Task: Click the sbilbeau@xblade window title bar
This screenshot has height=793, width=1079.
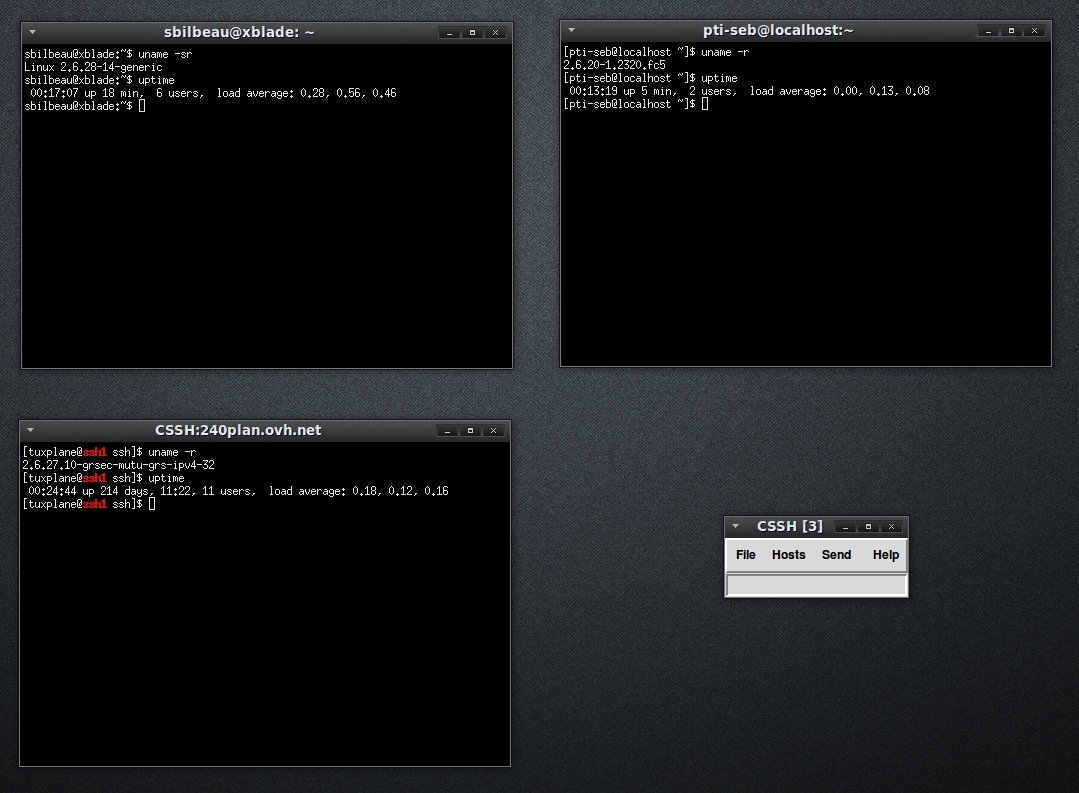Action: coord(239,33)
